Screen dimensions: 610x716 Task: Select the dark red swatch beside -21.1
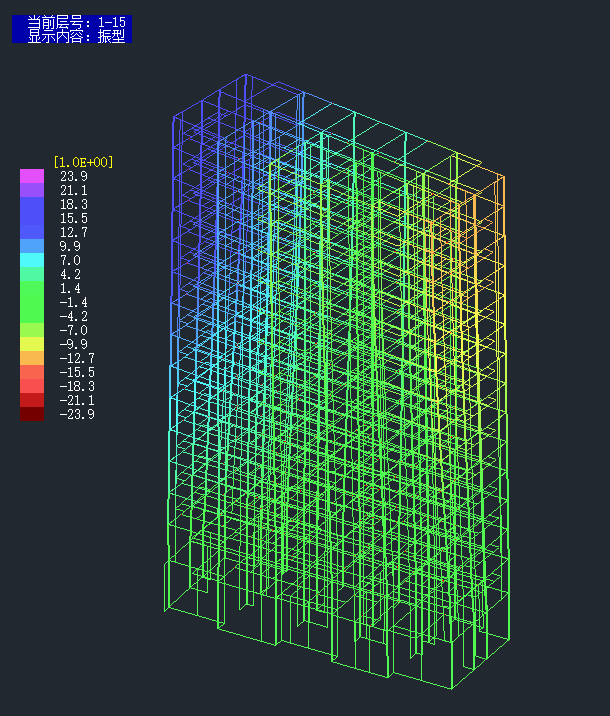(x=32, y=400)
